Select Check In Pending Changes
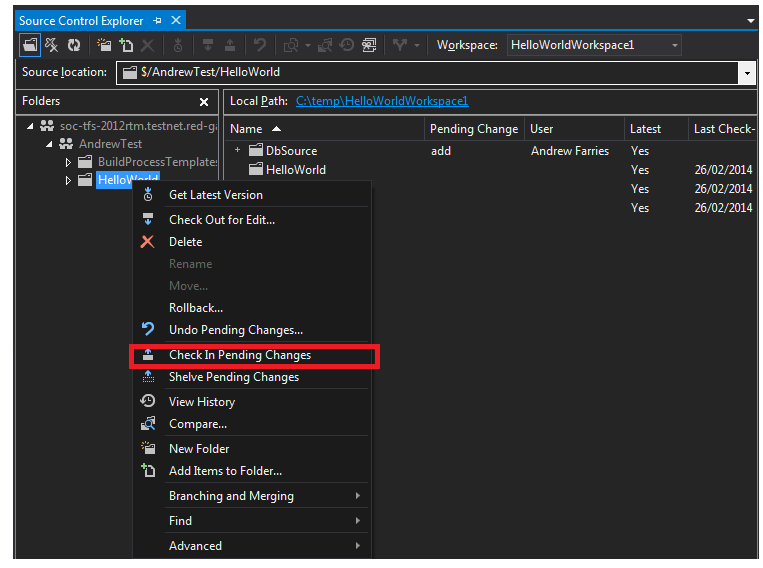Screen dimensions: 763x568 click(240, 355)
